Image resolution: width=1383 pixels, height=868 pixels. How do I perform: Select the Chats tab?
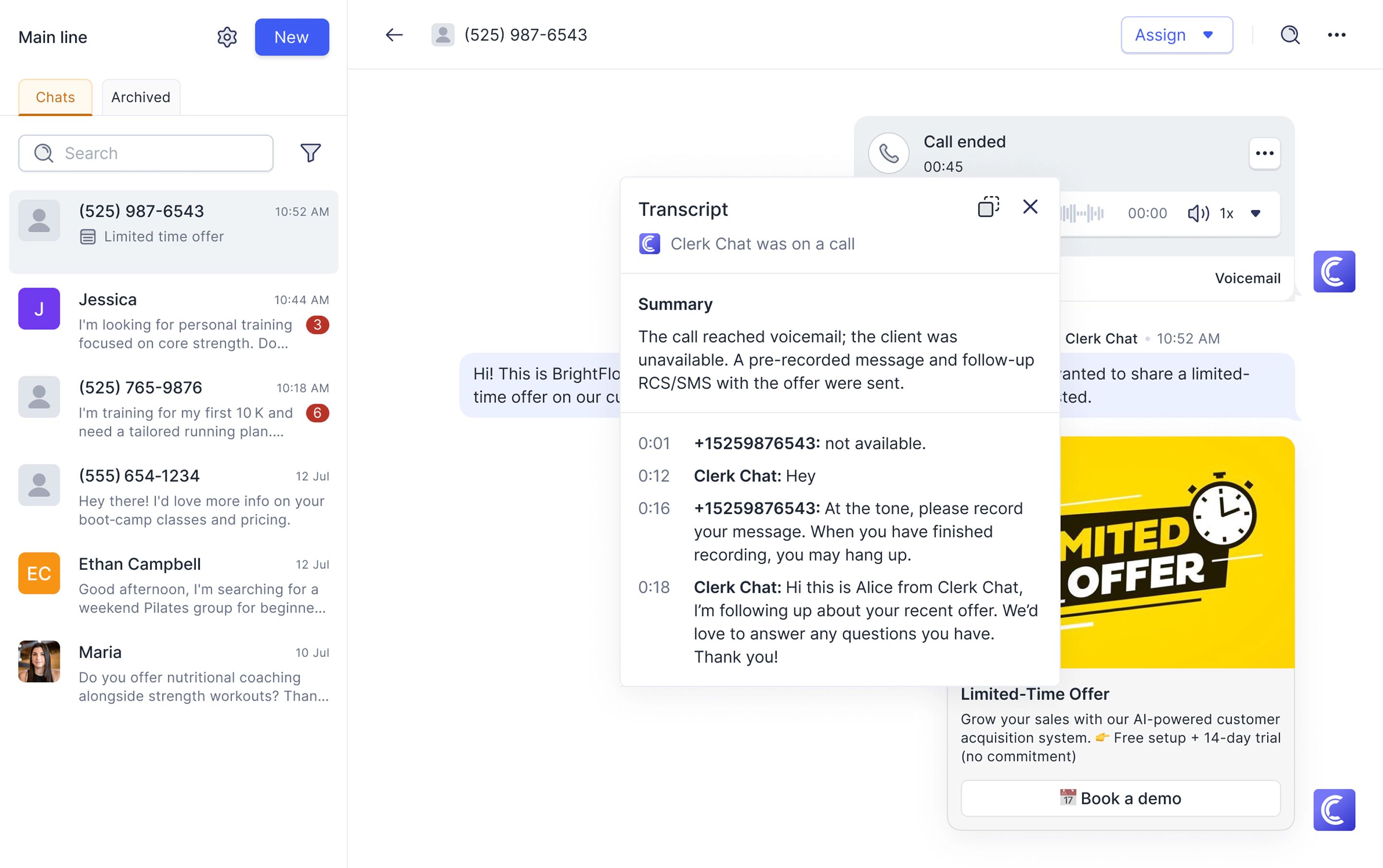pos(55,97)
